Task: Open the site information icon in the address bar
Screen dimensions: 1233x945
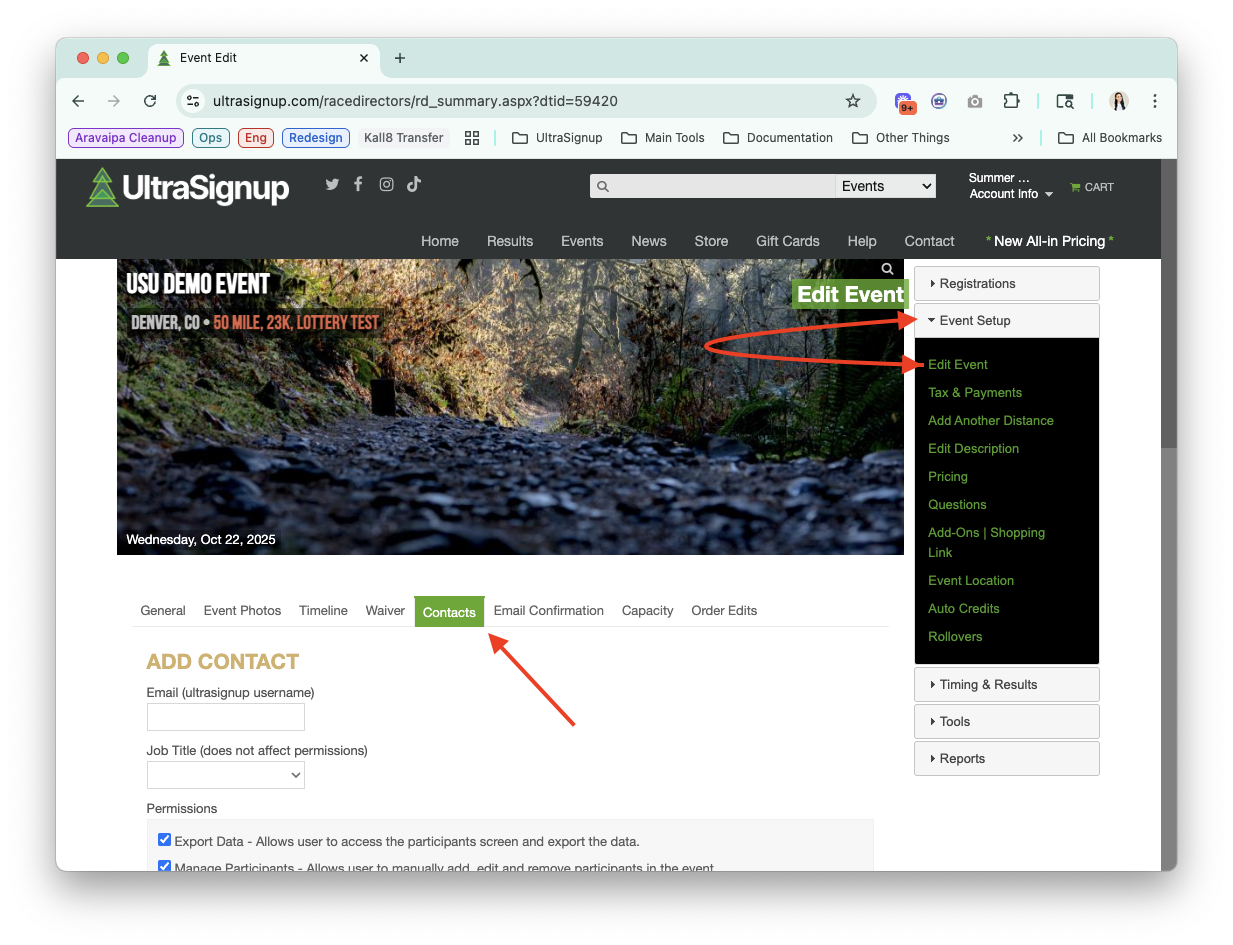Action: [x=195, y=101]
